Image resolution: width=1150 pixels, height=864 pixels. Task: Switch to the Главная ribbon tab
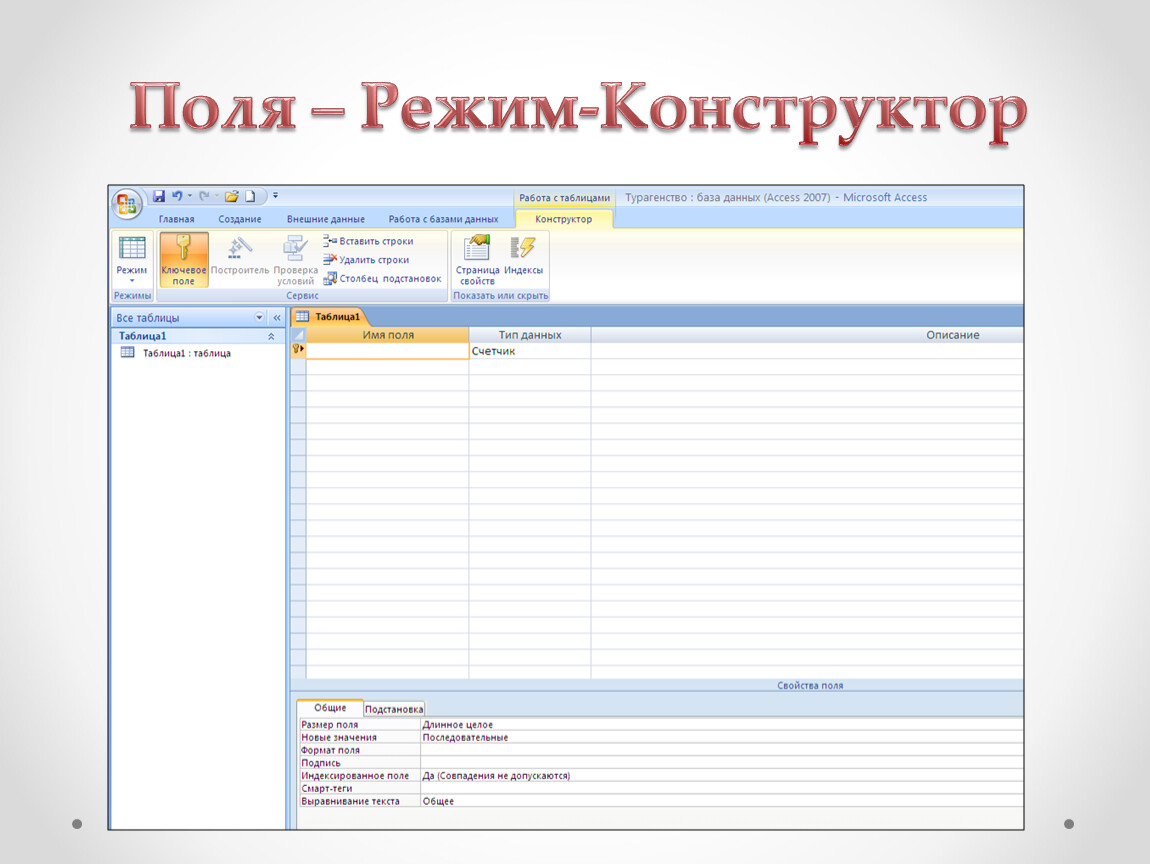point(176,219)
